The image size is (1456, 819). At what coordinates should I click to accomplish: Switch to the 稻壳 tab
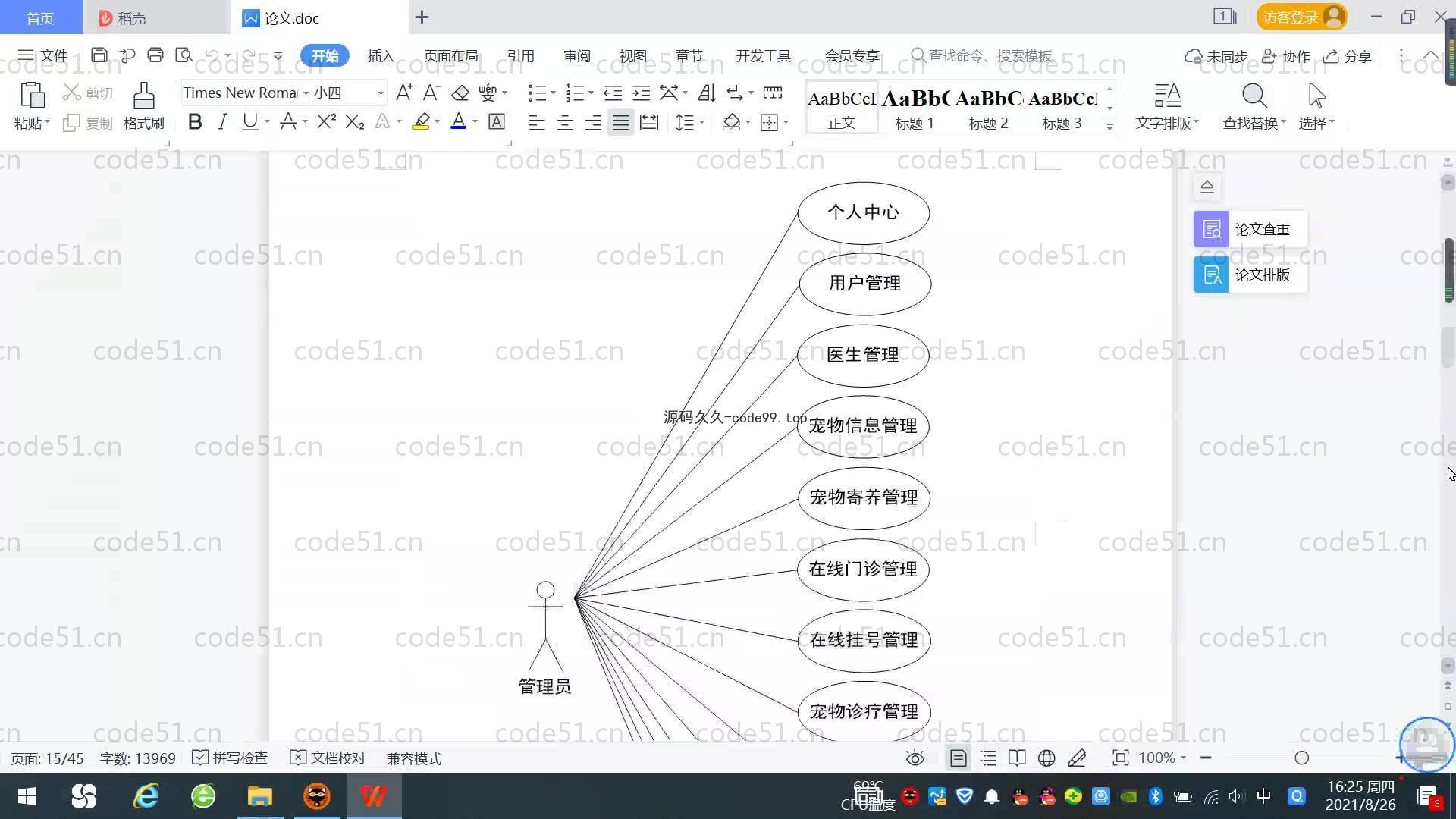(155, 17)
